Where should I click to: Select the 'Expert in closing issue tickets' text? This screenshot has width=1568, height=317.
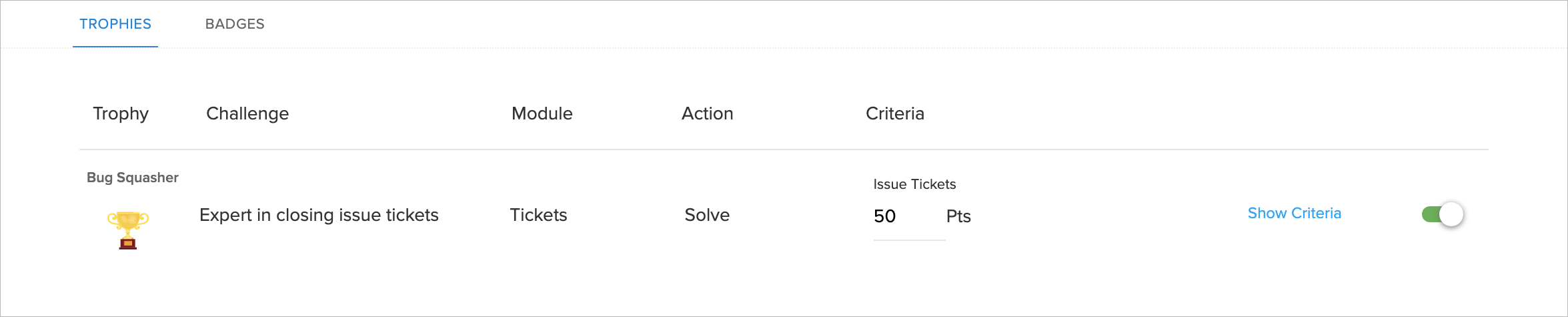point(319,215)
